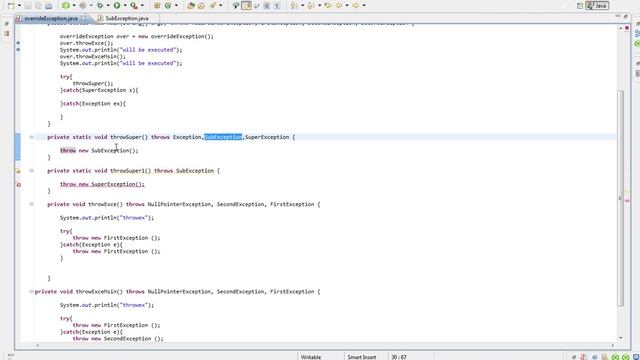Click the warning marker beside throwSuper1 line

pos(18,171)
